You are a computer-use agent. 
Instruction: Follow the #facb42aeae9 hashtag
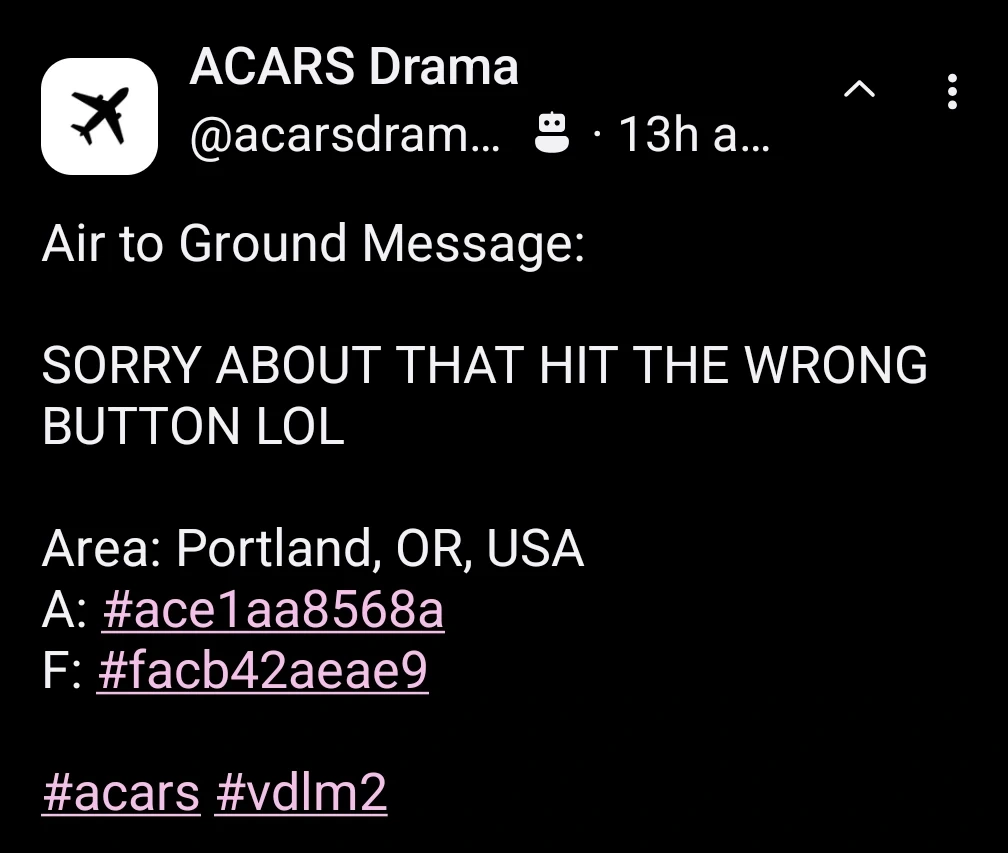262,670
